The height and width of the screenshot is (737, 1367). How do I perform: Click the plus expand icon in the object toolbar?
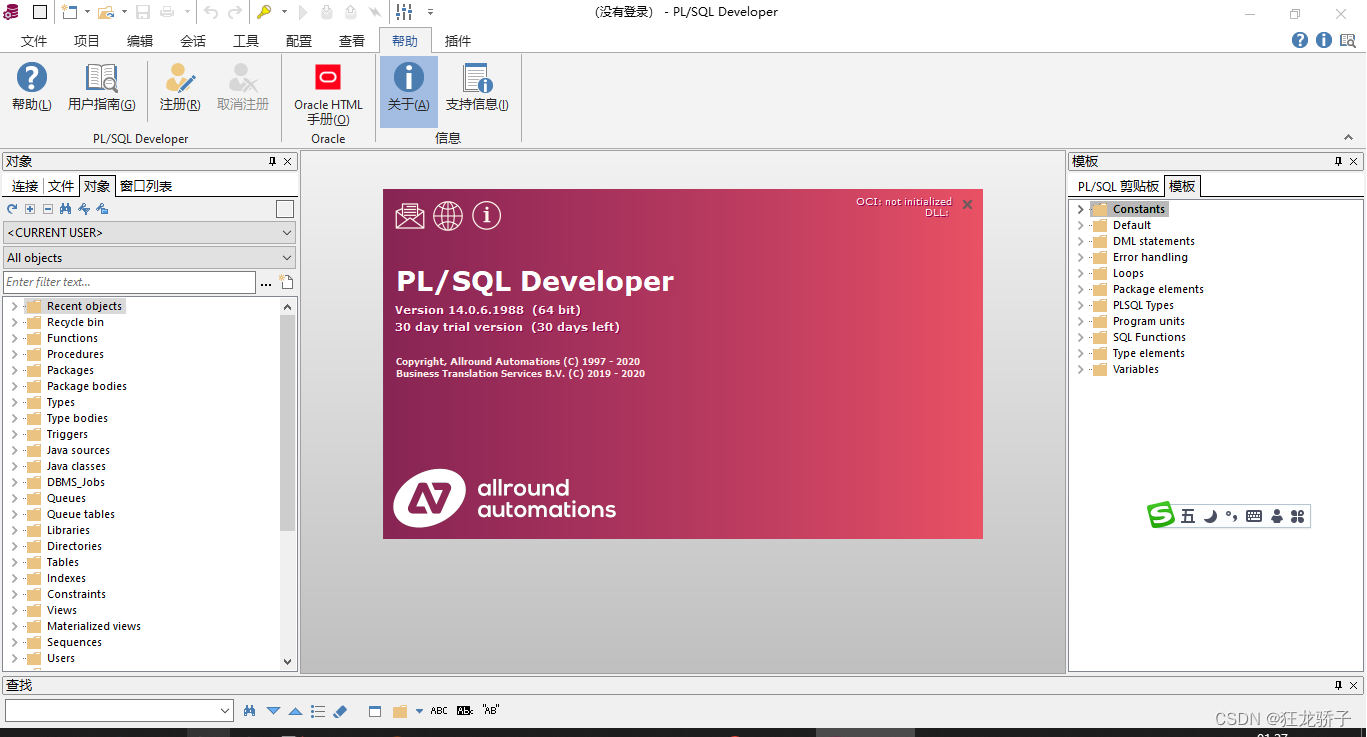pos(30,209)
